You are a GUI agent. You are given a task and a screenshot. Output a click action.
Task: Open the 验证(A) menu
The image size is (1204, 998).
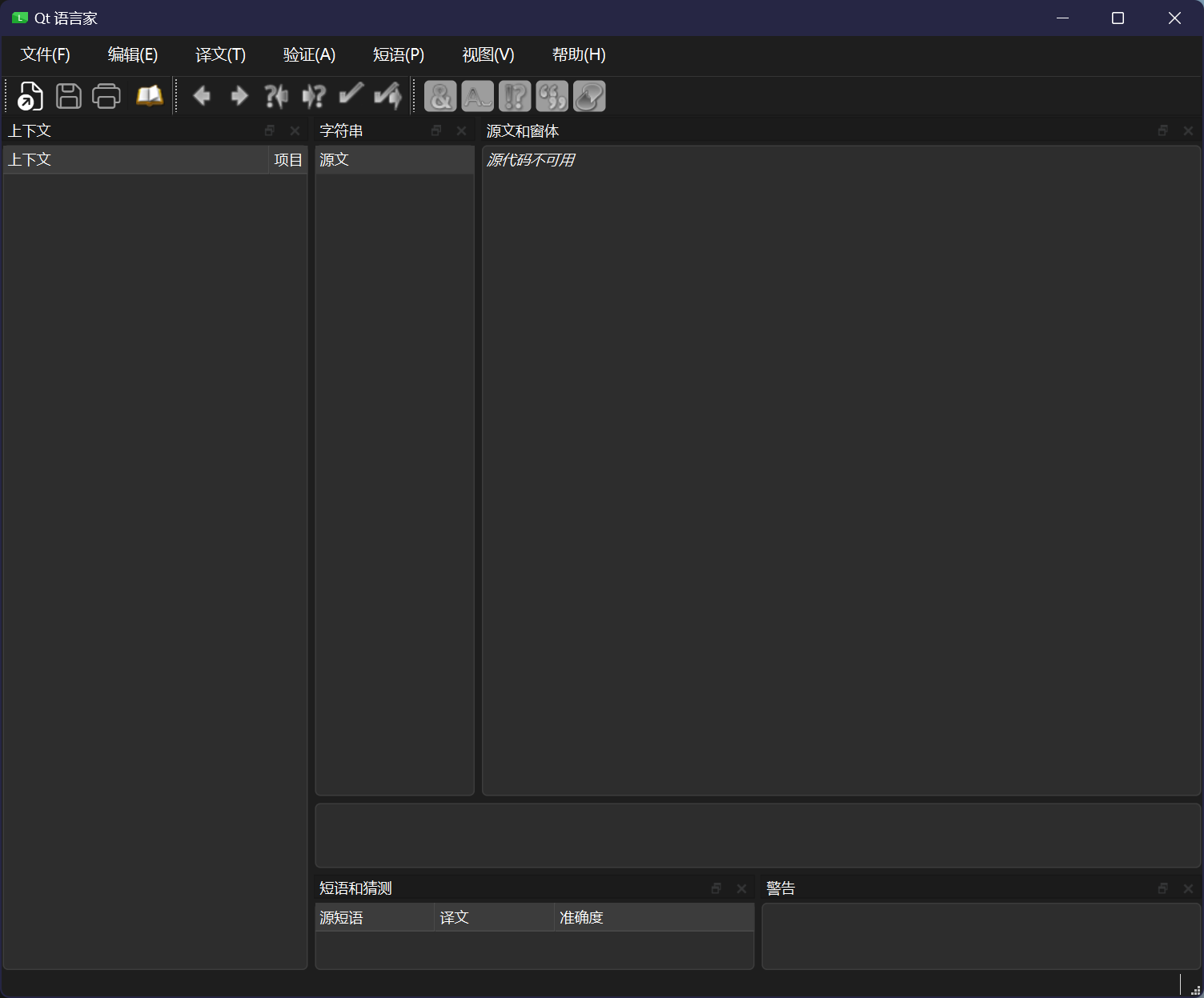click(309, 54)
